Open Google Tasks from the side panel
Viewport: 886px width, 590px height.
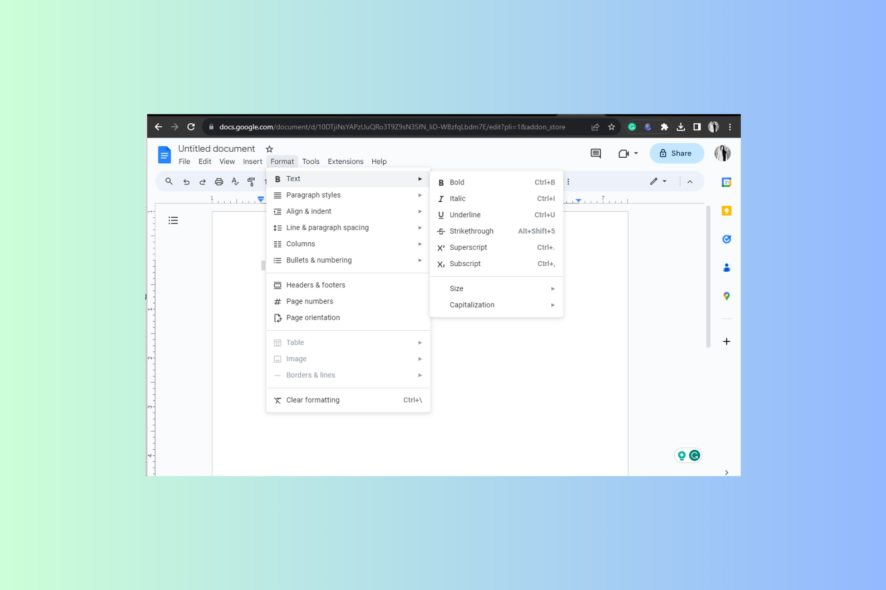726,239
